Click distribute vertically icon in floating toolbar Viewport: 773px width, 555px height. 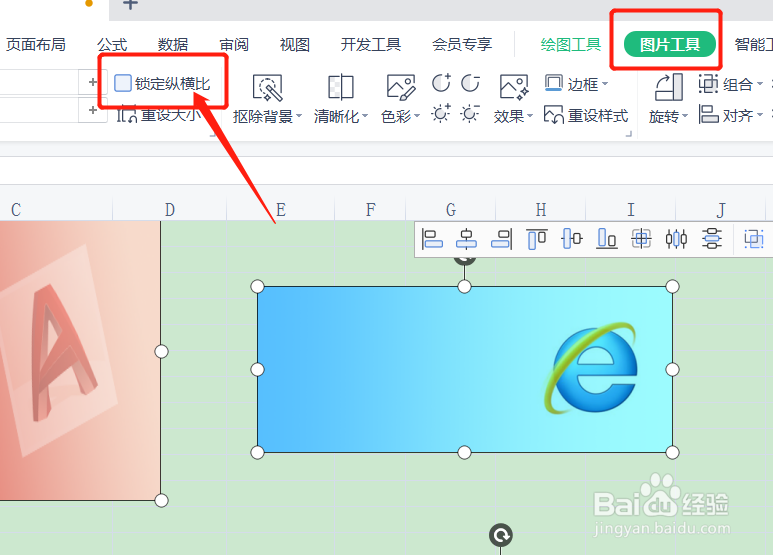click(711, 240)
